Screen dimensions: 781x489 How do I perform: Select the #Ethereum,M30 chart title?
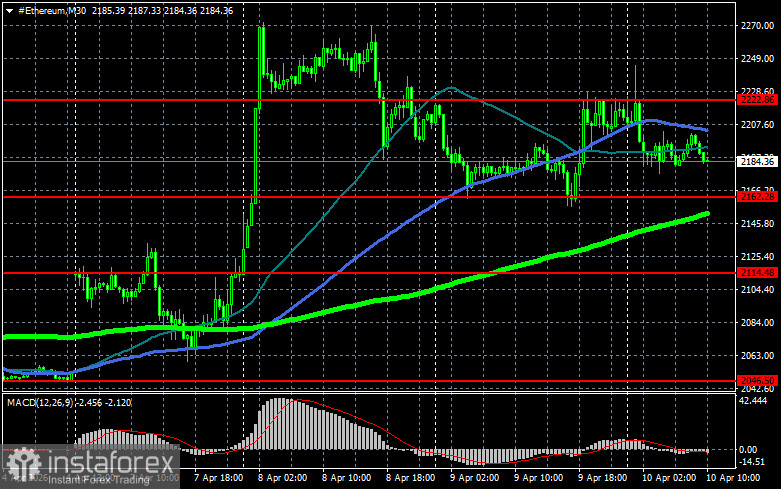[x=52, y=10]
